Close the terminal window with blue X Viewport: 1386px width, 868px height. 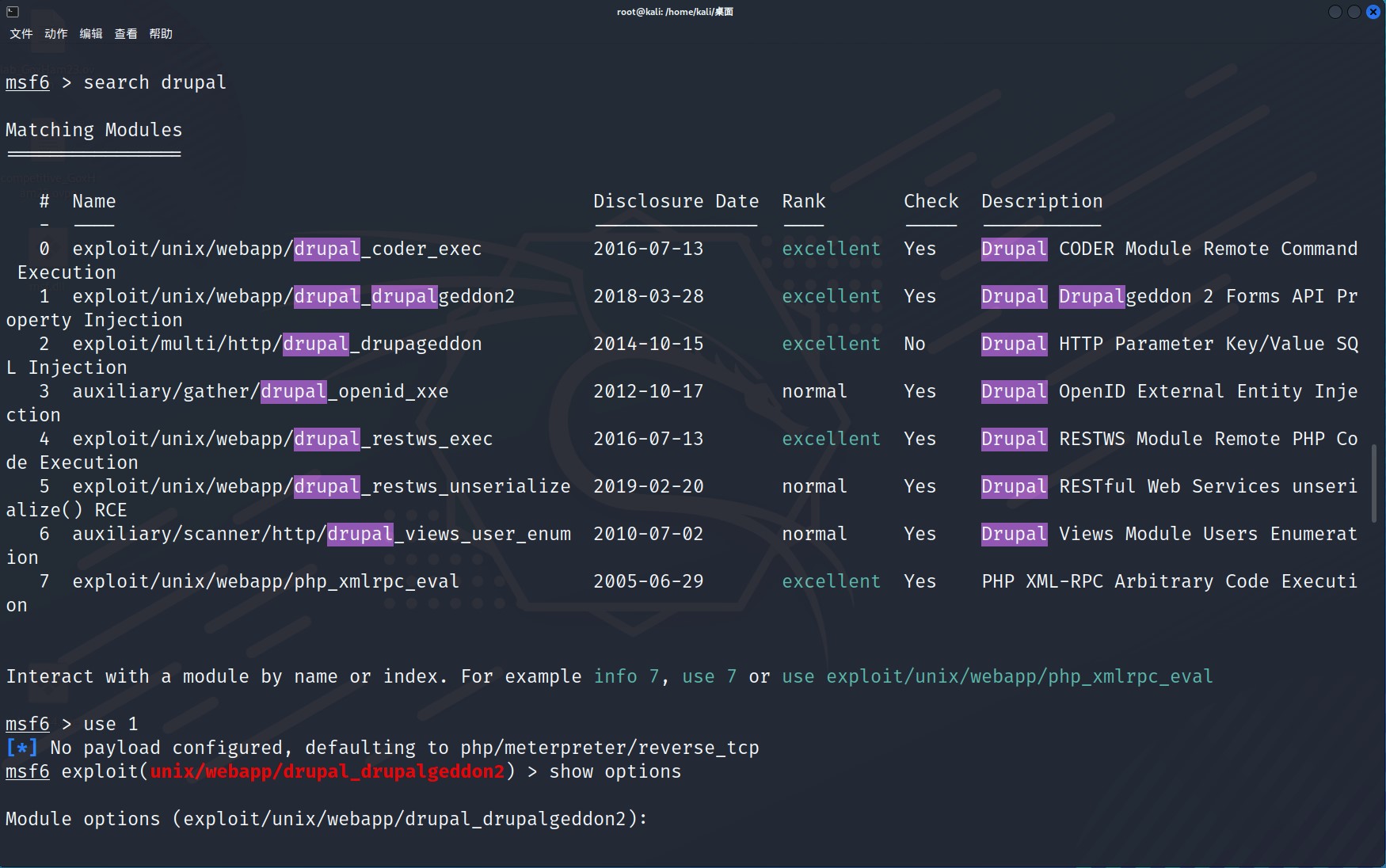pos(1373,12)
